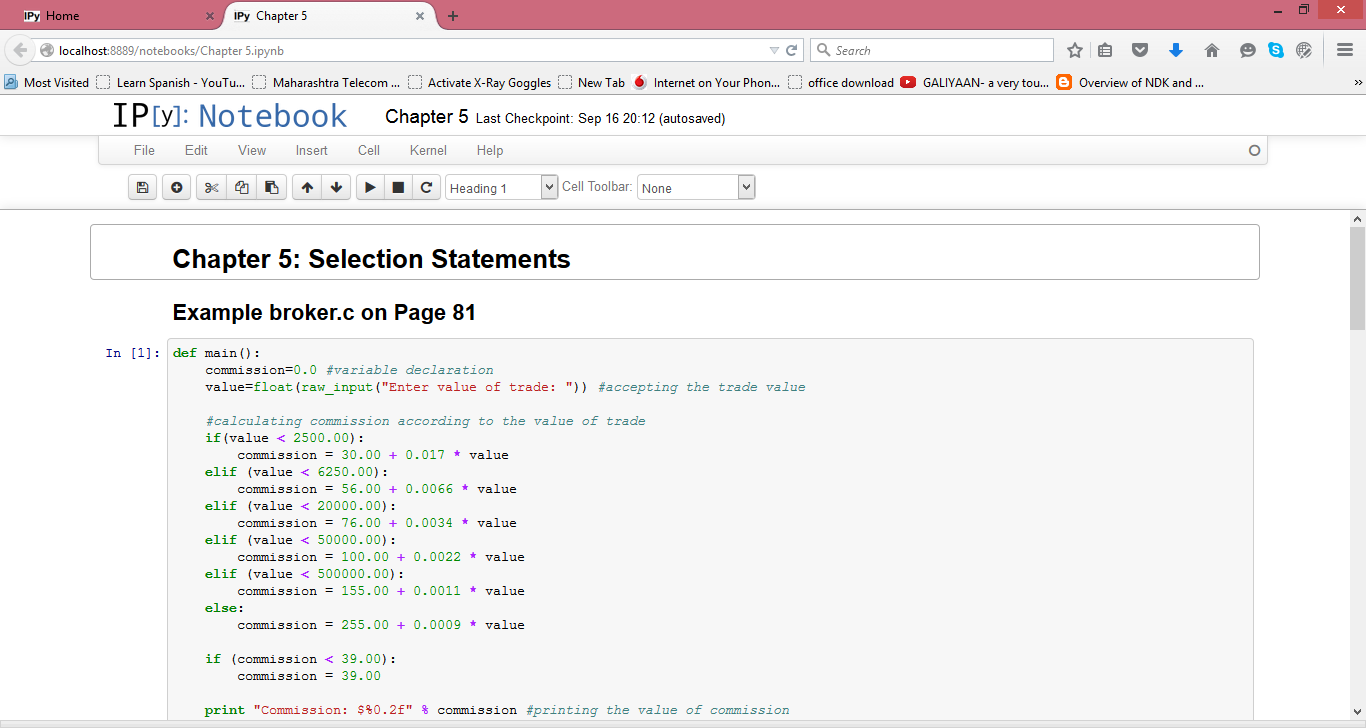Move the cell up with arrow icon
The height and width of the screenshot is (728, 1366).
pos(307,188)
